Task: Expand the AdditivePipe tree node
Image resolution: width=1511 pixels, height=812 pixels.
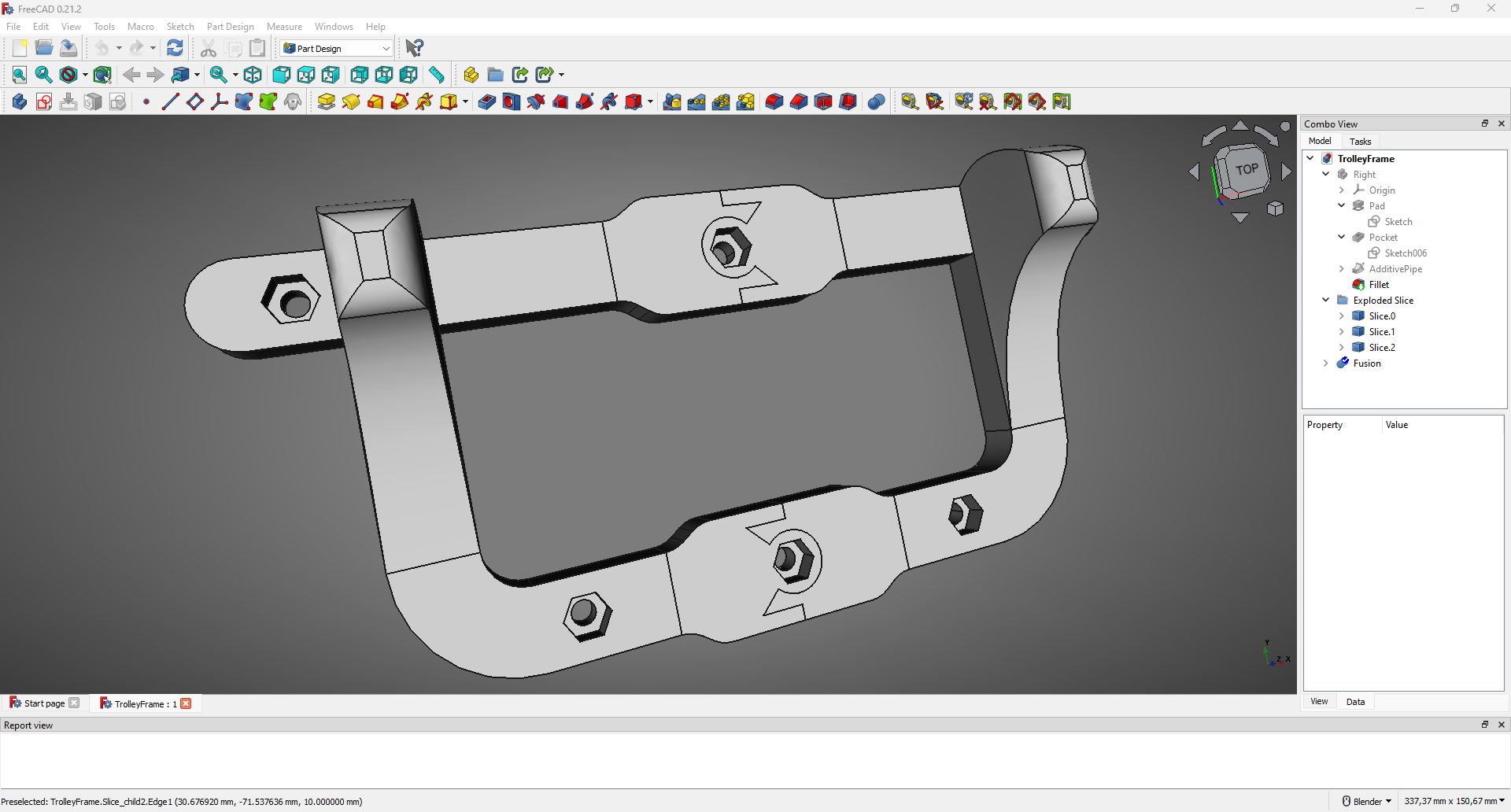Action: pyautogui.click(x=1342, y=268)
